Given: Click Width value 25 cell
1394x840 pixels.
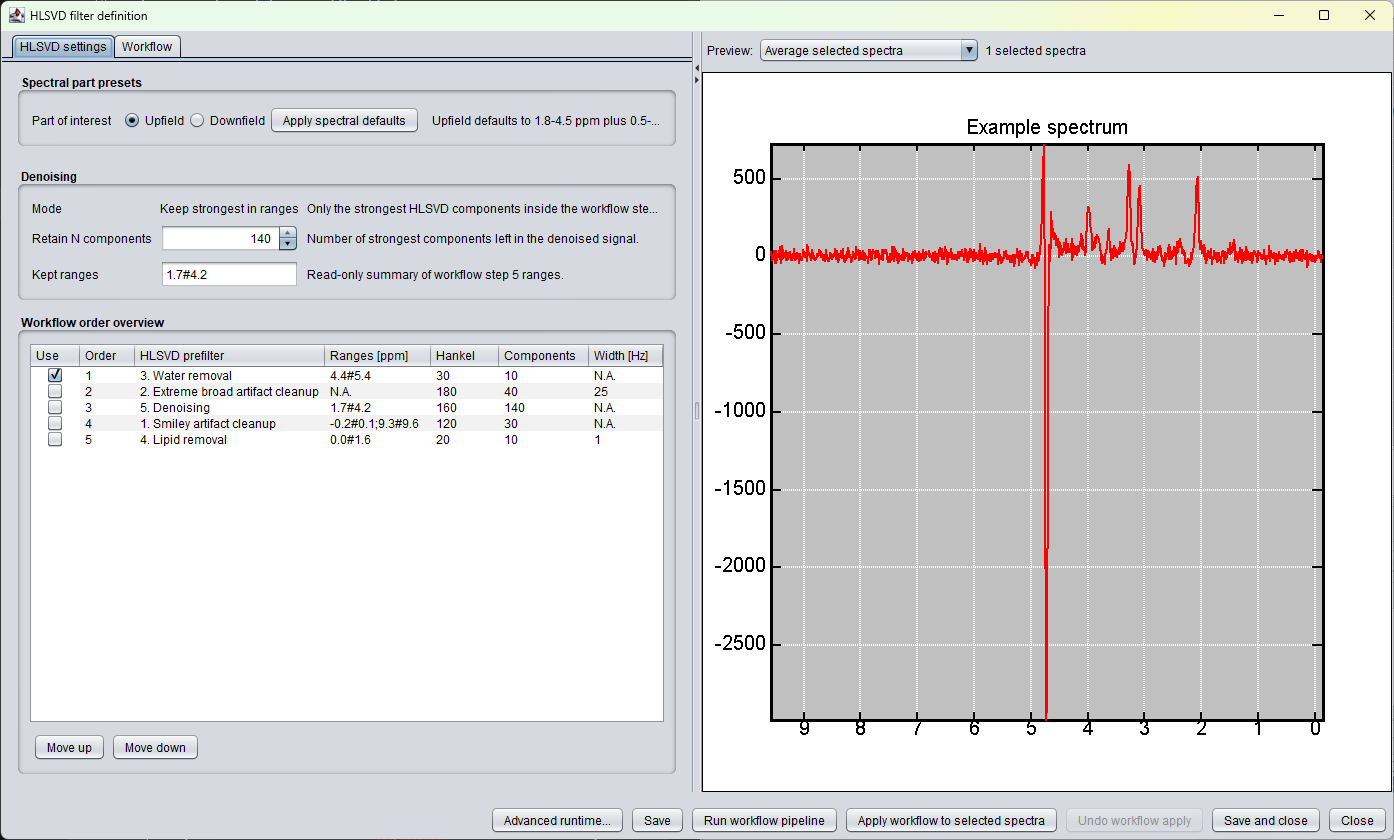Looking at the screenshot, I should click(x=625, y=391).
